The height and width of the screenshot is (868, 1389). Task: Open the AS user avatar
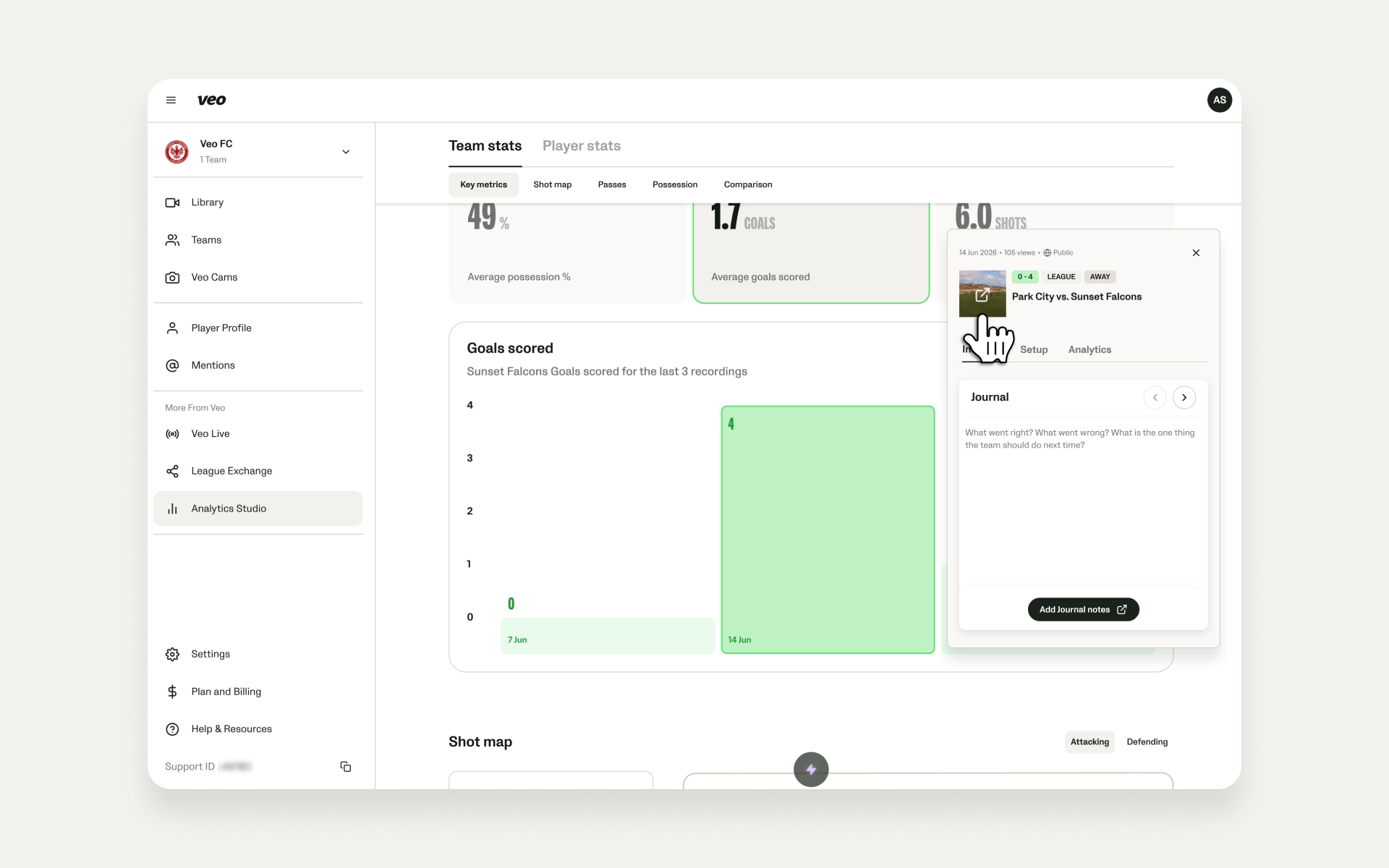pos(1219,100)
